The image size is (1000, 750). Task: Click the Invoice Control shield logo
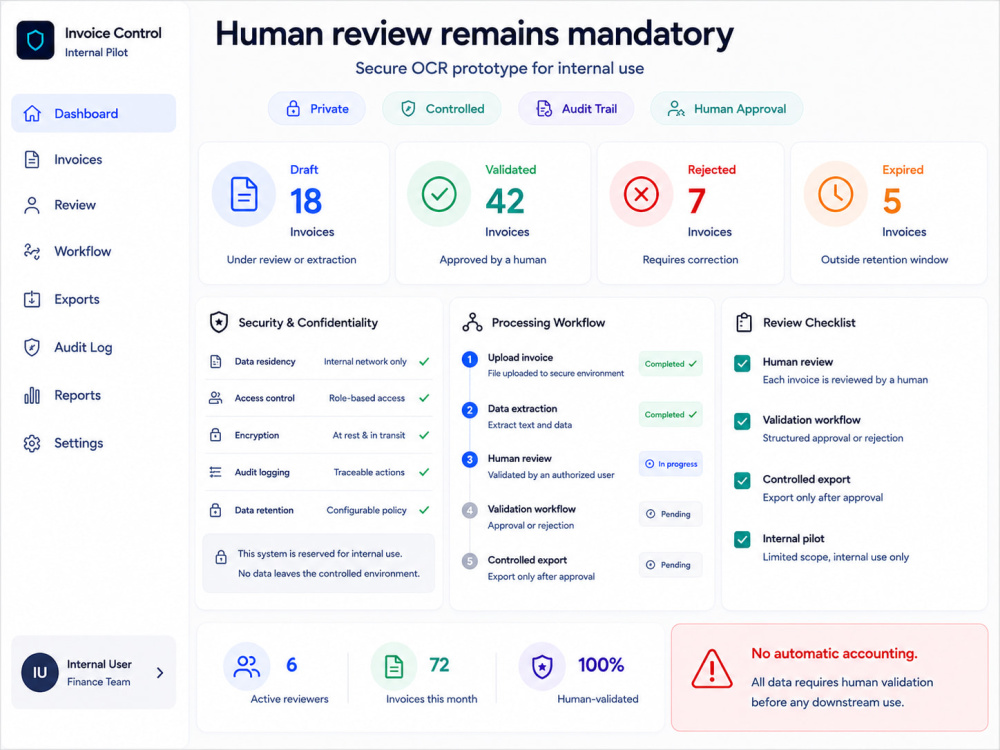click(36, 41)
